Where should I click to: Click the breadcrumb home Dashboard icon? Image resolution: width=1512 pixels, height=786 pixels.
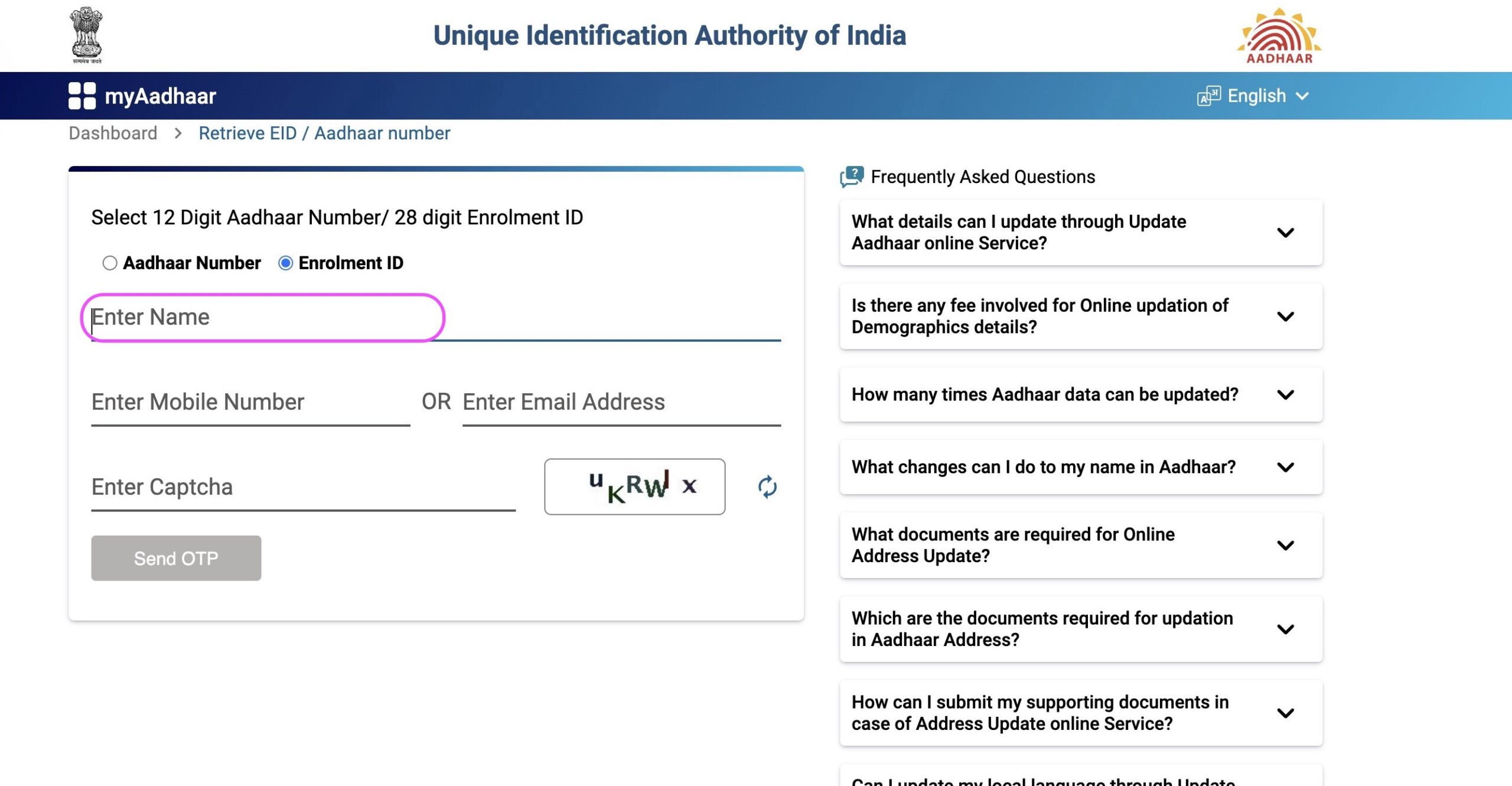coord(113,133)
